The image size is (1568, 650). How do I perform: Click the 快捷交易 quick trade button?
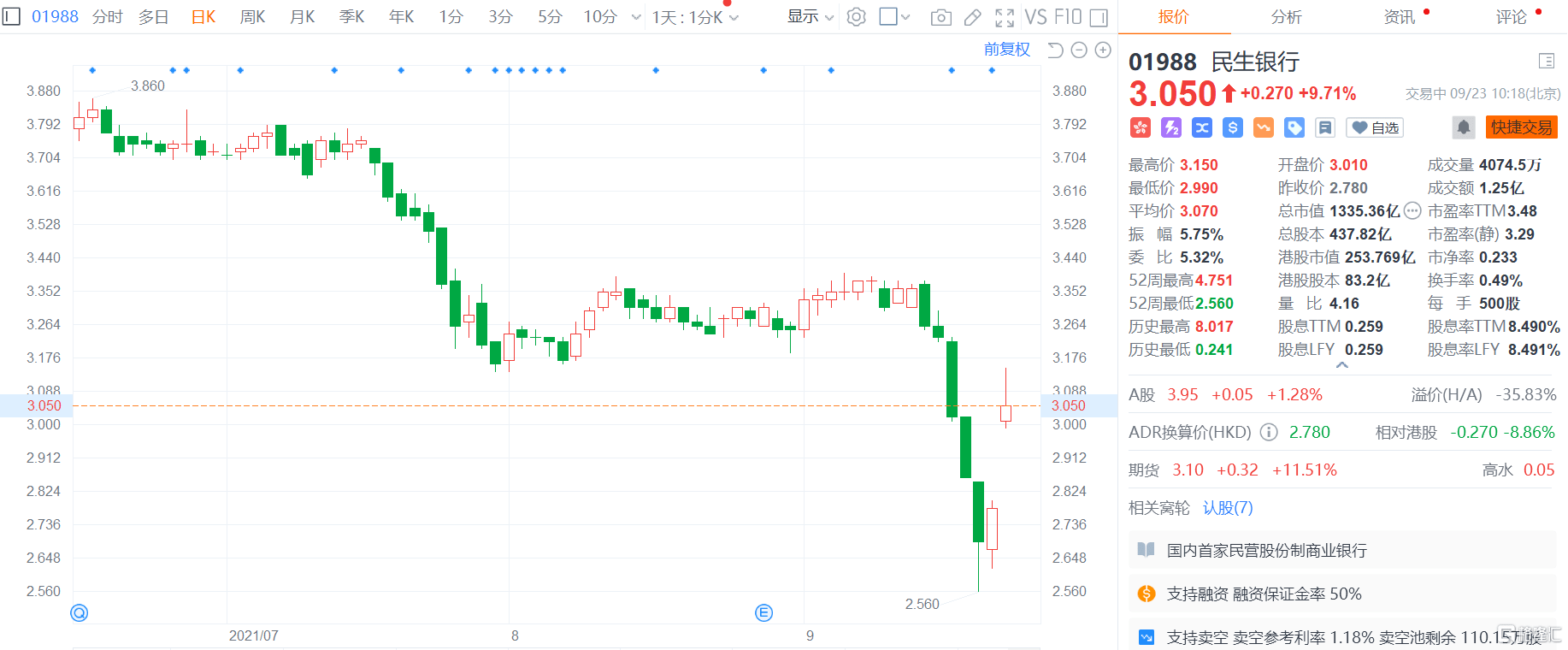pos(1521,127)
